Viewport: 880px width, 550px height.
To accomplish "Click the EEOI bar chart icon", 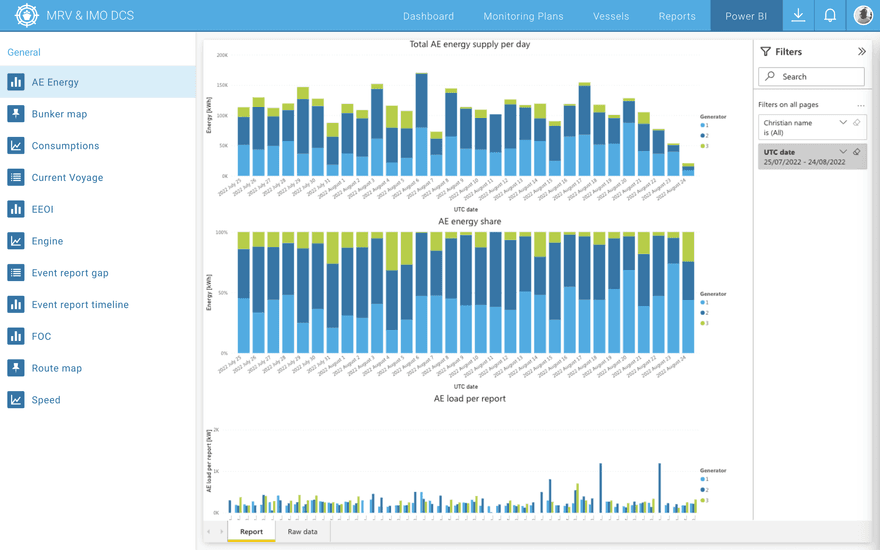I will 16,209.
